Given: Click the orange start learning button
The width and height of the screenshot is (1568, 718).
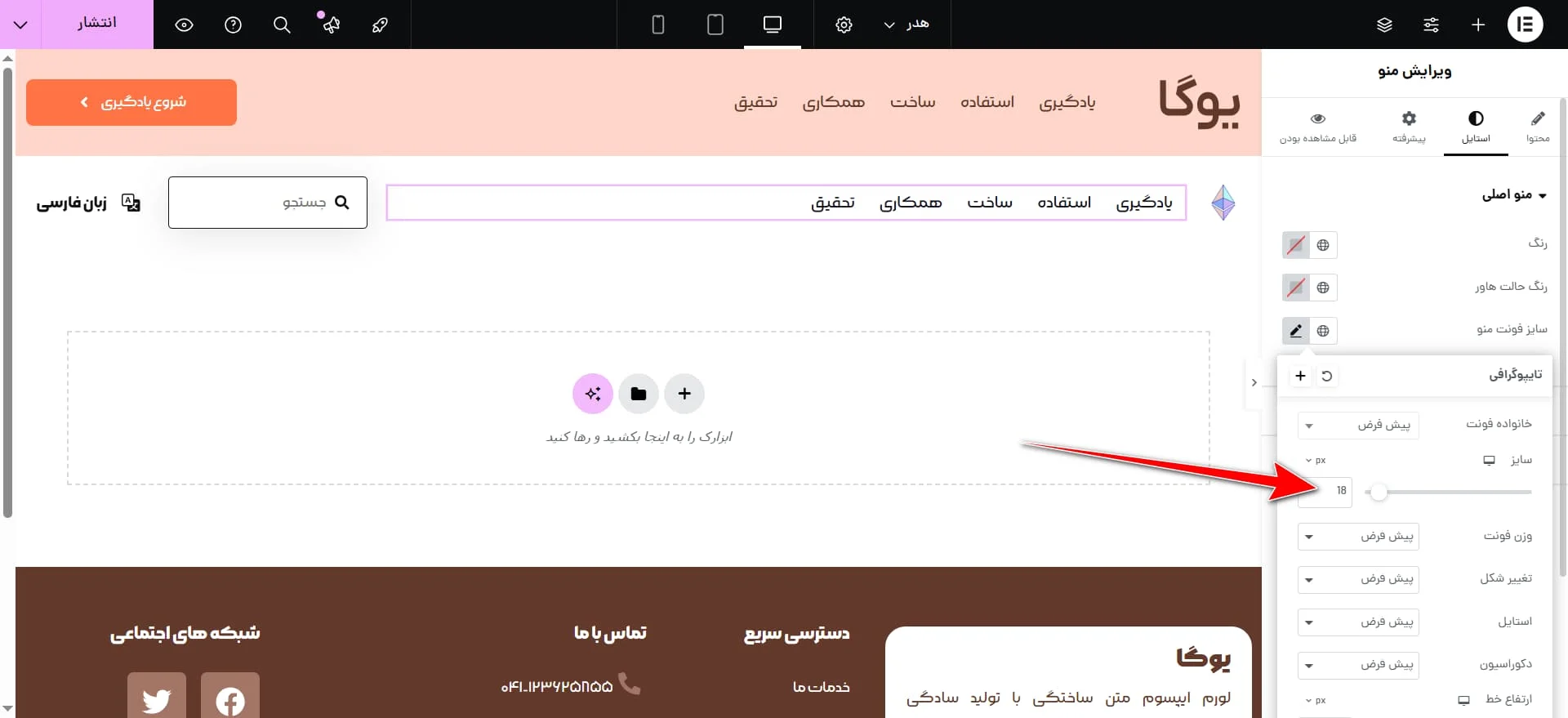Looking at the screenshot, I should [x=131, y=102].
